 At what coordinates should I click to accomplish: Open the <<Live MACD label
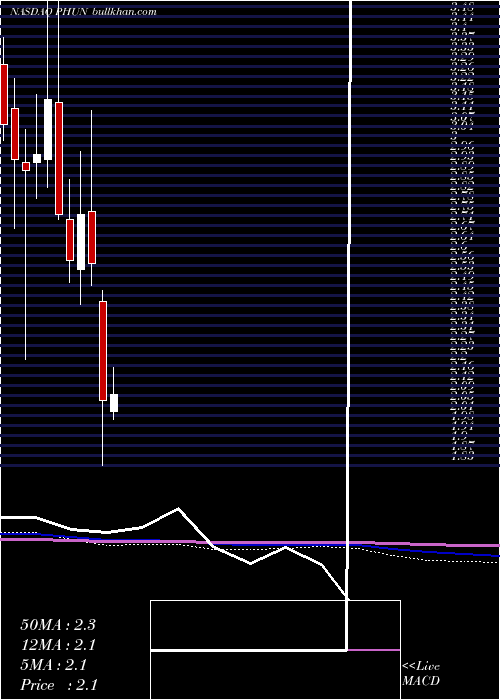pyautogui.click(x=421, y=674)
